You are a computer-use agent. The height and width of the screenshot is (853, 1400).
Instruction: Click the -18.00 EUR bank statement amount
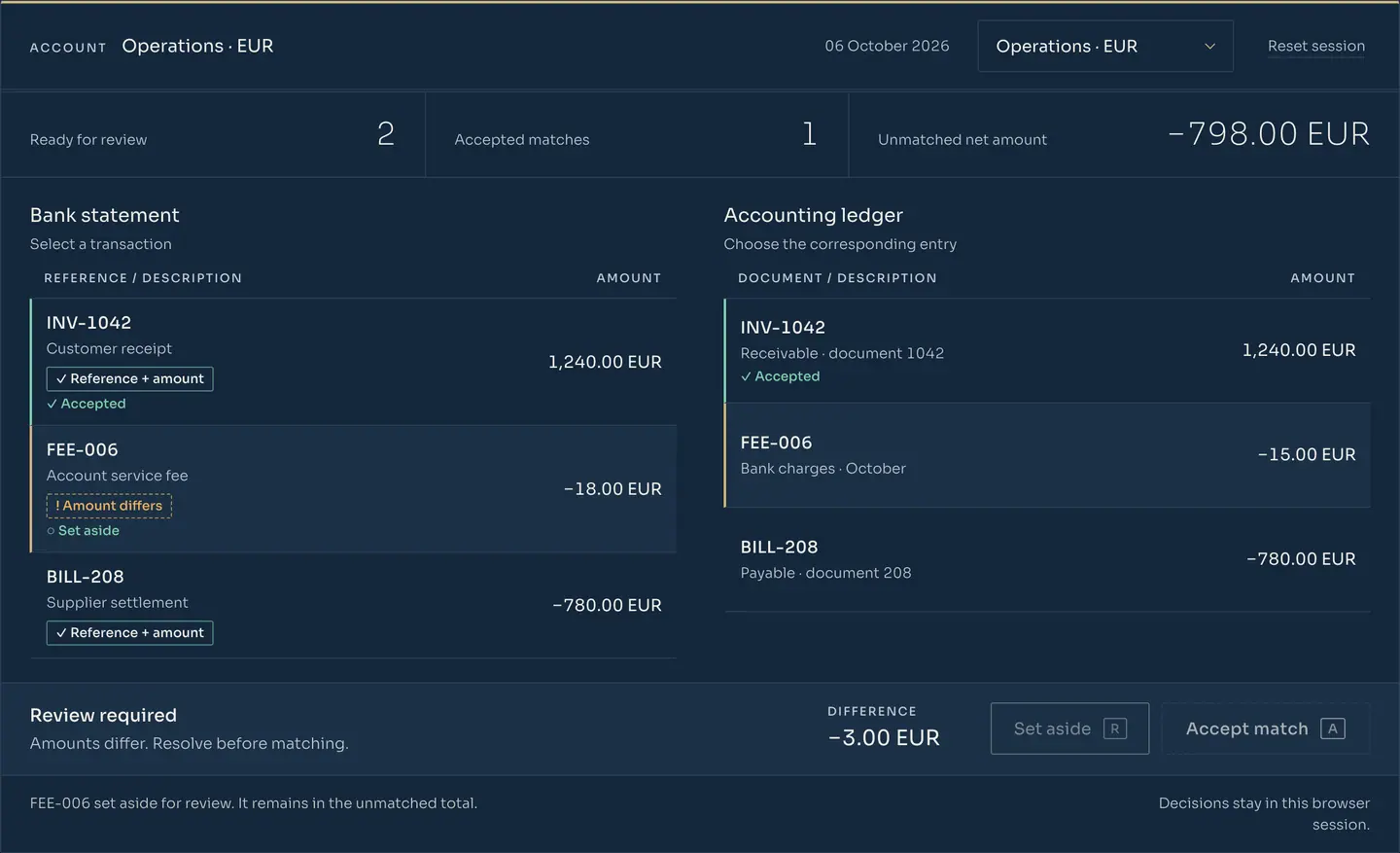(x=612, y=489)
